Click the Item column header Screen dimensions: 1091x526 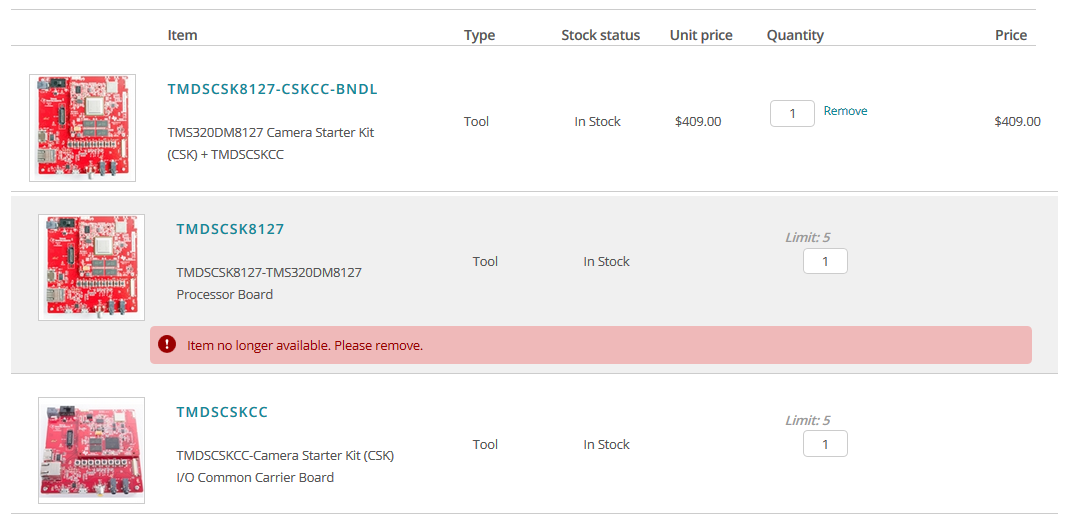tap(182, 35)
